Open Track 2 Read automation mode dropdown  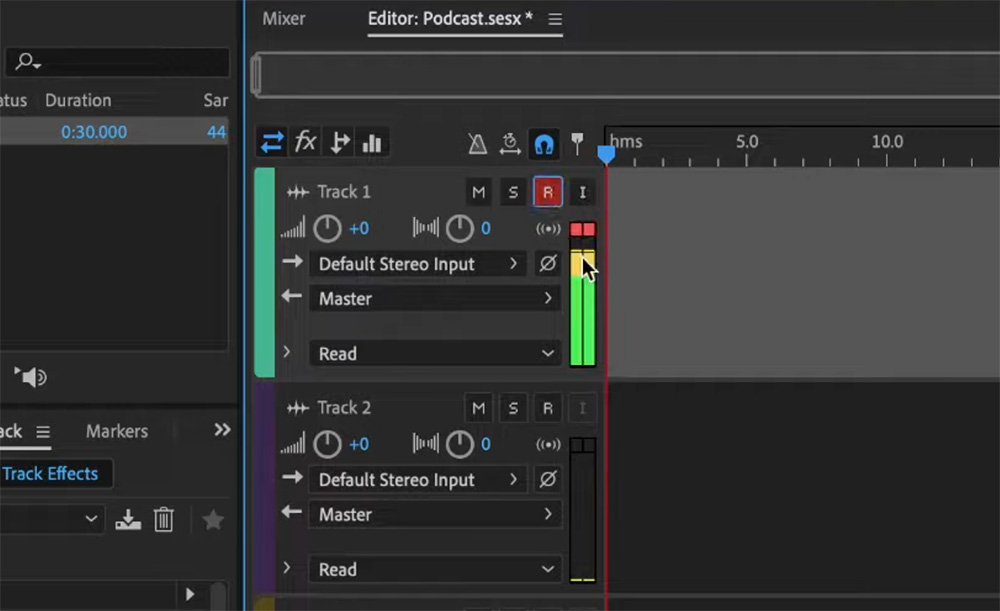(435, 569)
